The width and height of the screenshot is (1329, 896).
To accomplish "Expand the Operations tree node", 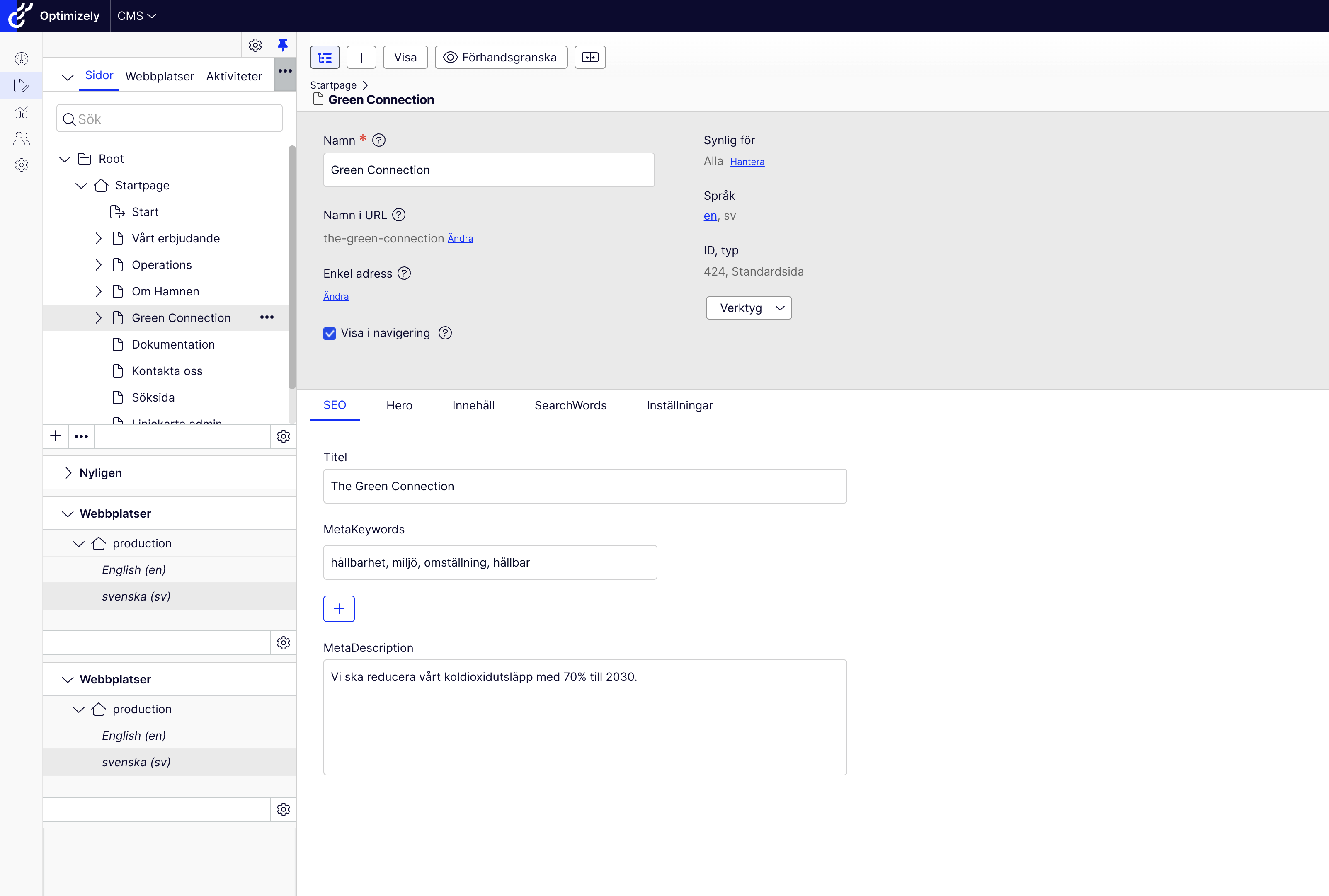I will 98,264.
